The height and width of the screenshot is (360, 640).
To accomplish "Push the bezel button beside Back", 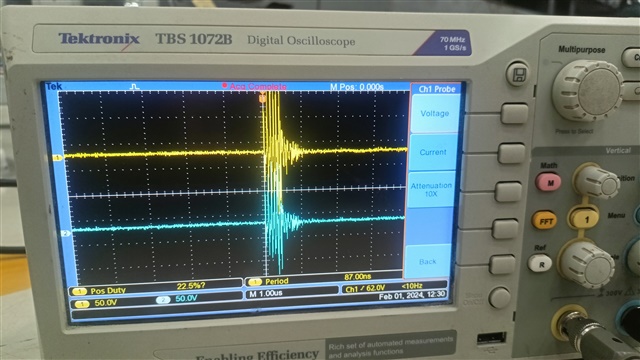I will [x=503, y=264].
